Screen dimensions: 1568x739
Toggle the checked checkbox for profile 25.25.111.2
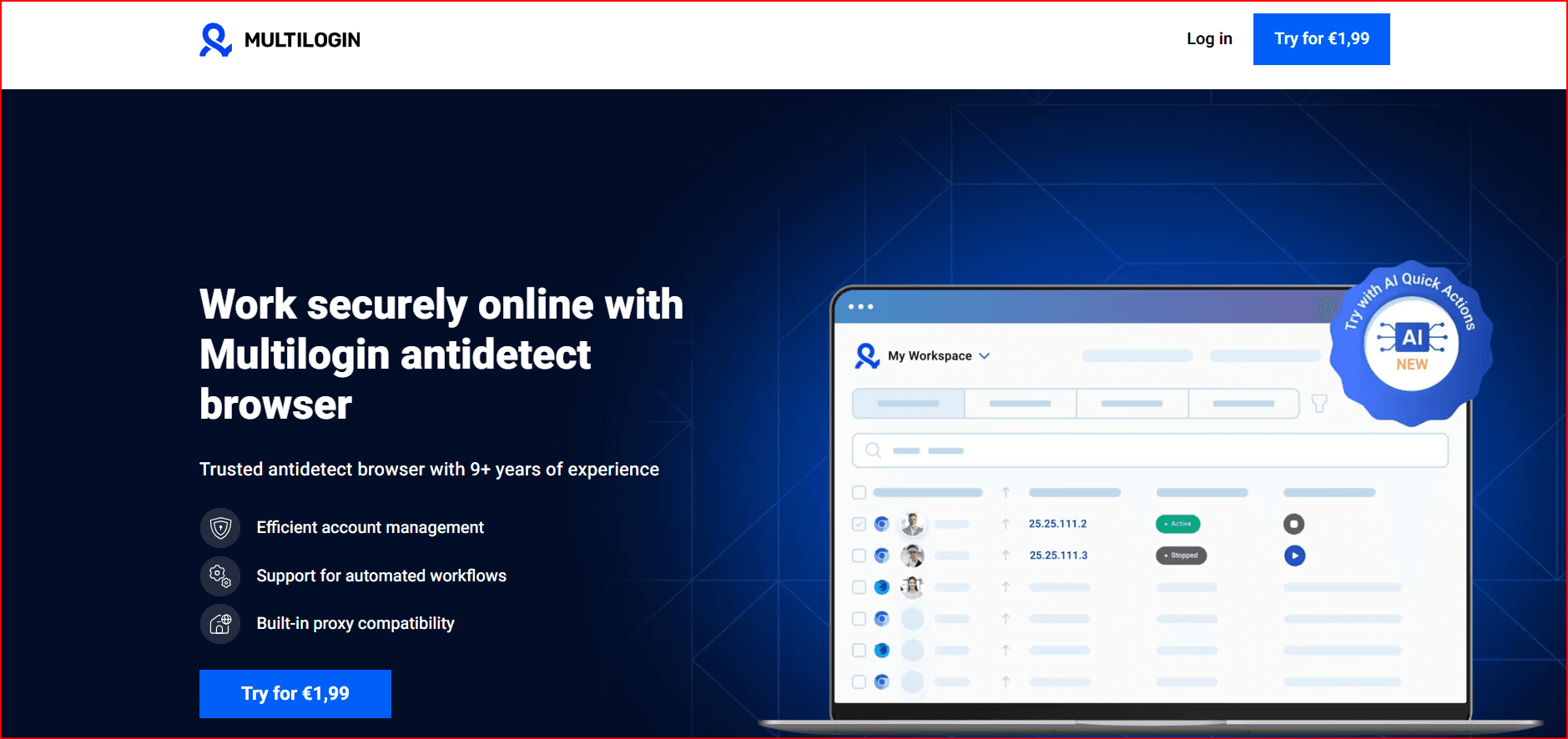coord(859,524)
